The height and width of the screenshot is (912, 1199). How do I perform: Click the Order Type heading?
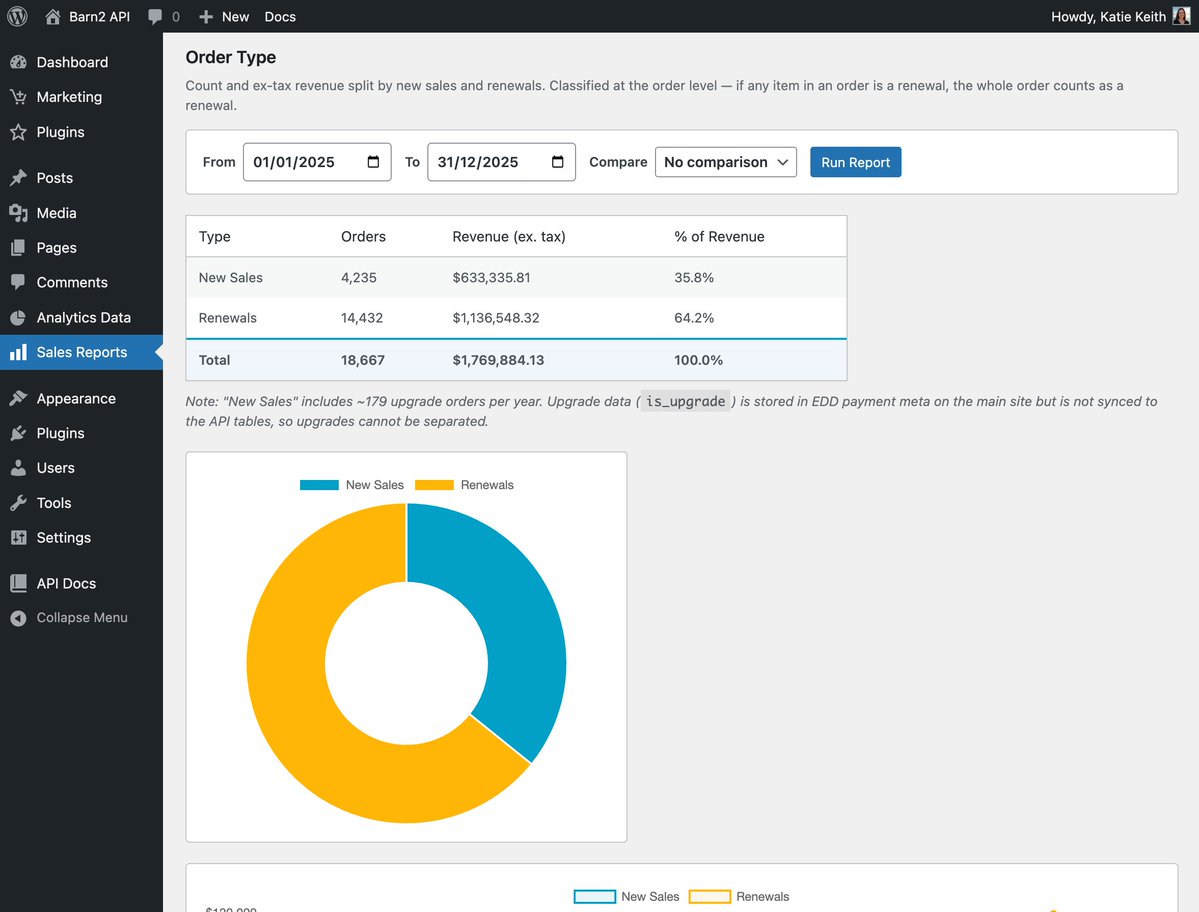[231, 57]
